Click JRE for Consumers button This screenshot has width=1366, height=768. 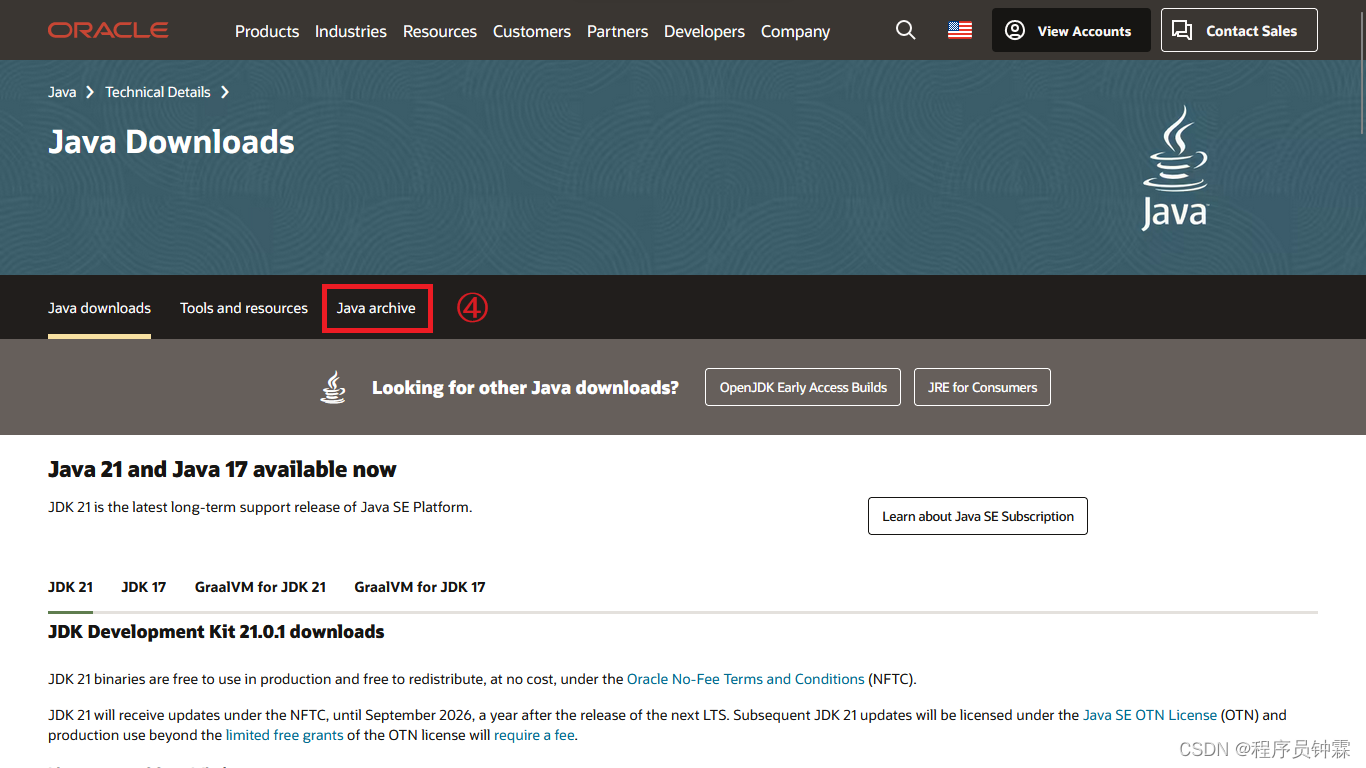[x=982, y=387]
